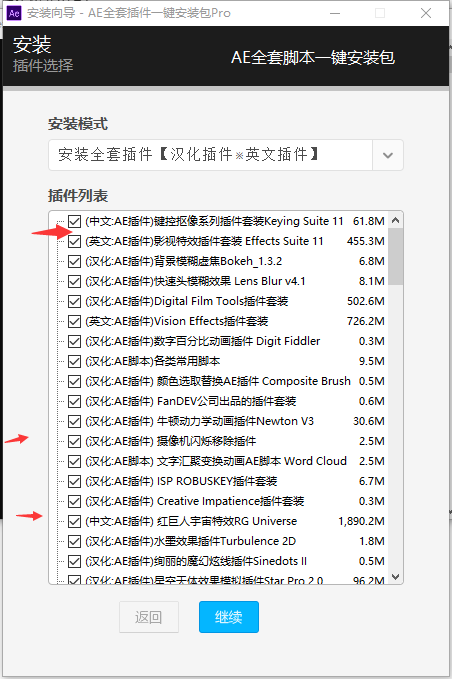Toggle Creative Impatience plugin checkbox

point(74,501)
